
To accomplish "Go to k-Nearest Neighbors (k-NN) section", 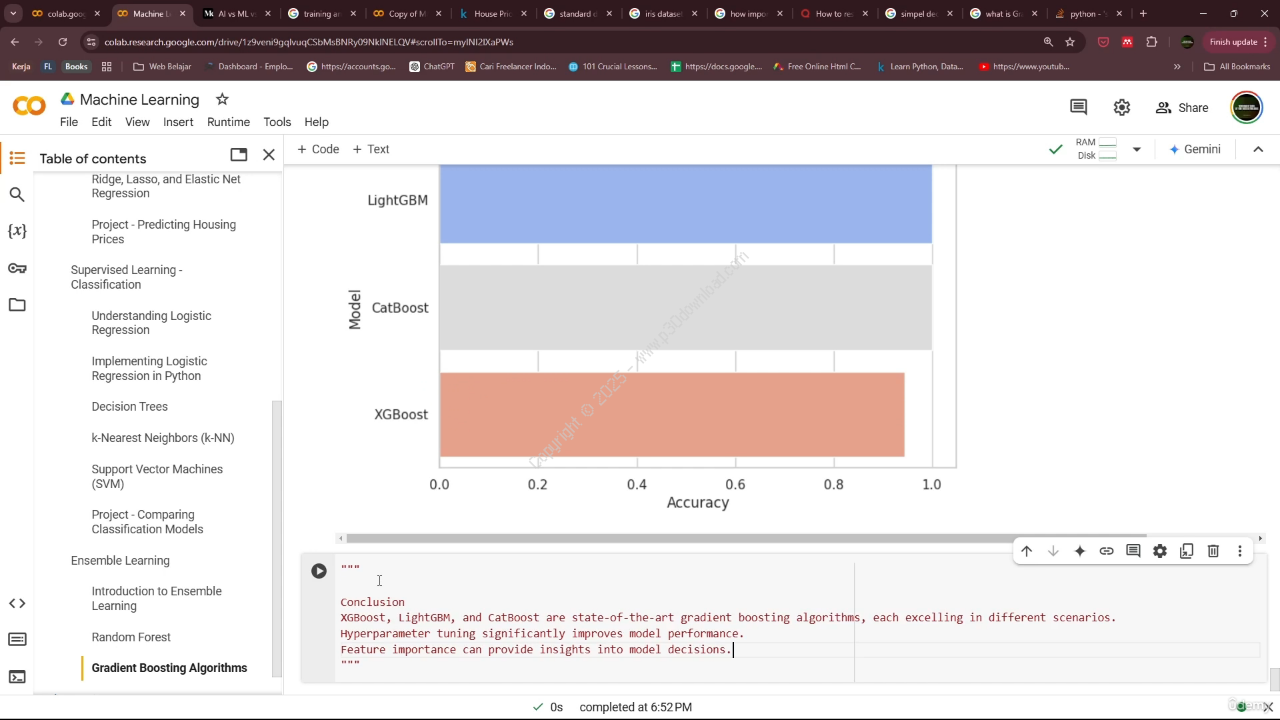I will (x=163, y=438).
